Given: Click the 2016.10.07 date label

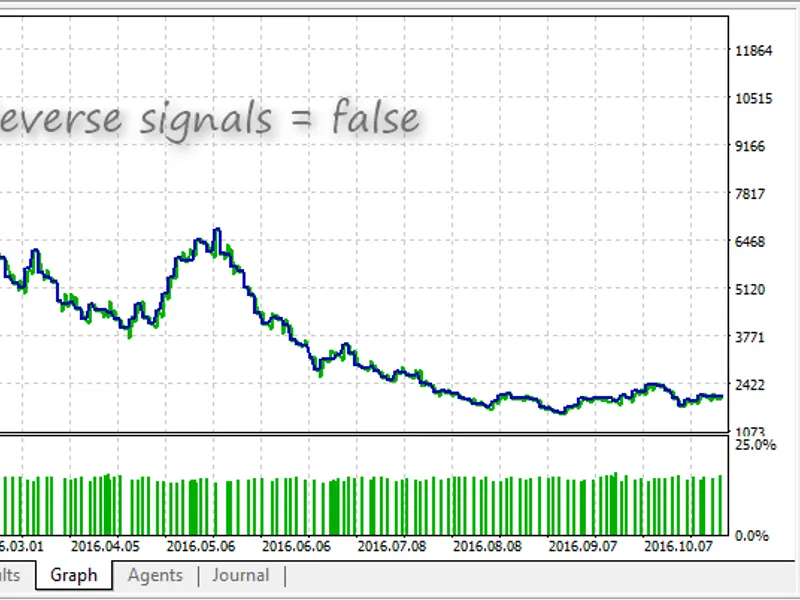Looking at the screenshot, I should [x=678, y=546].
